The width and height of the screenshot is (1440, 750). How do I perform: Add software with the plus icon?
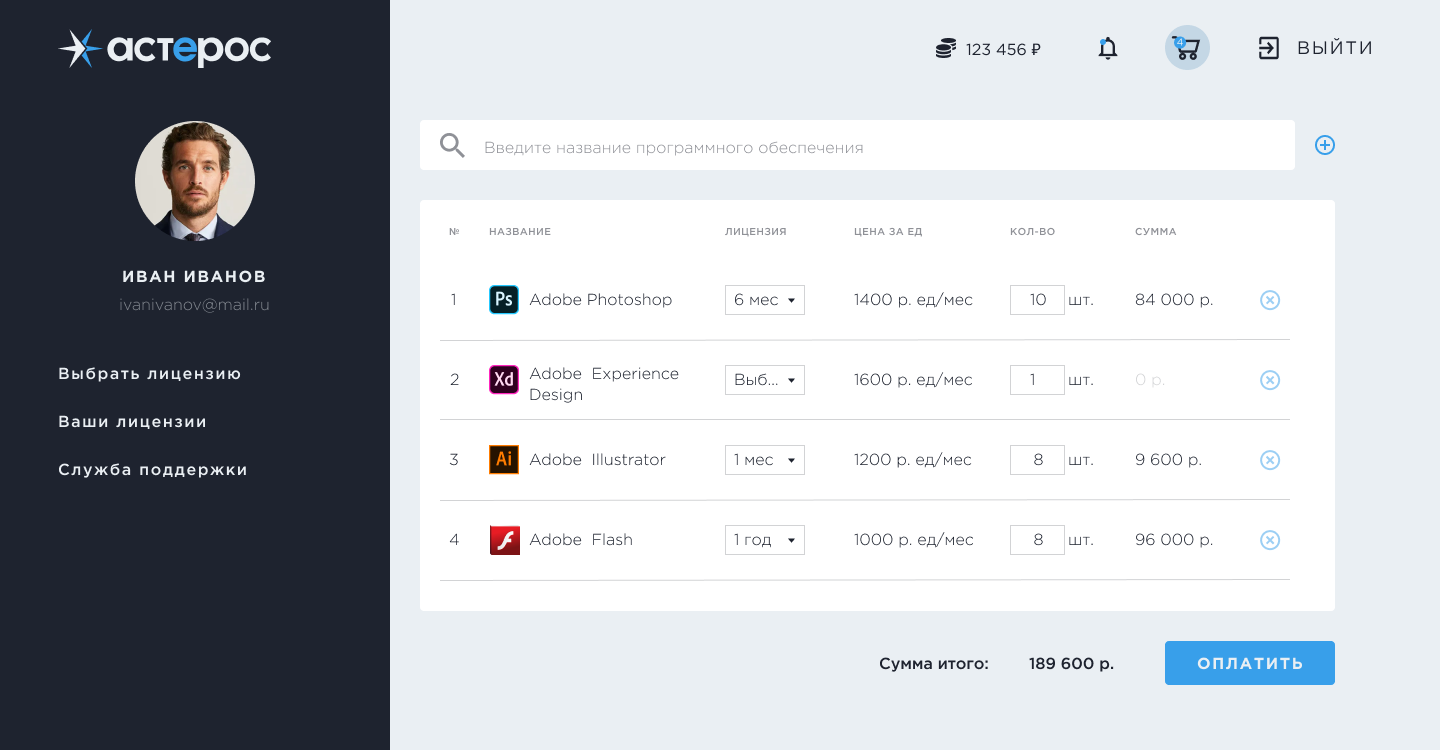point(1325,145)
